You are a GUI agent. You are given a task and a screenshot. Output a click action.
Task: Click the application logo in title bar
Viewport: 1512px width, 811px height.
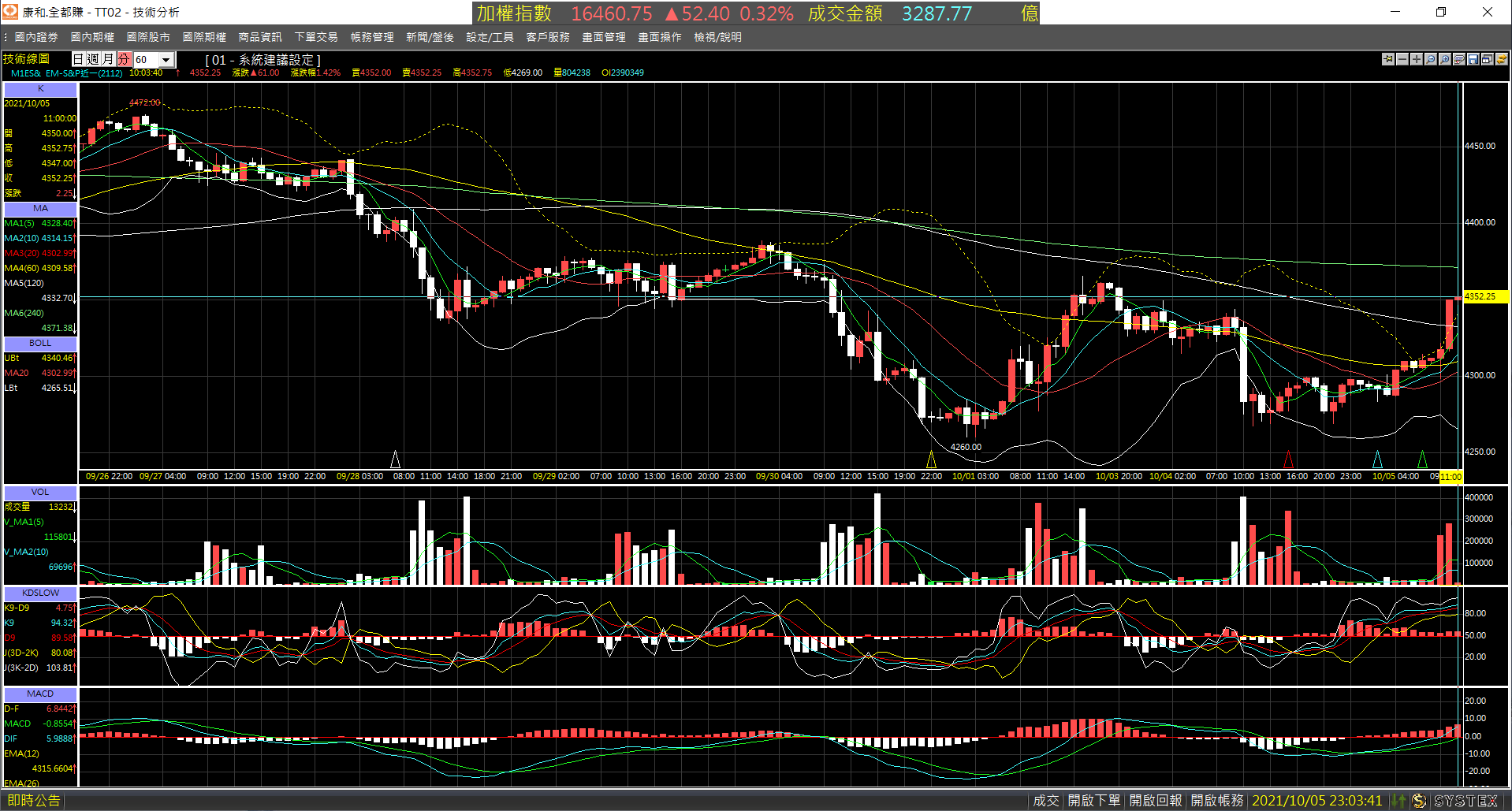click(x=10, y=12)
